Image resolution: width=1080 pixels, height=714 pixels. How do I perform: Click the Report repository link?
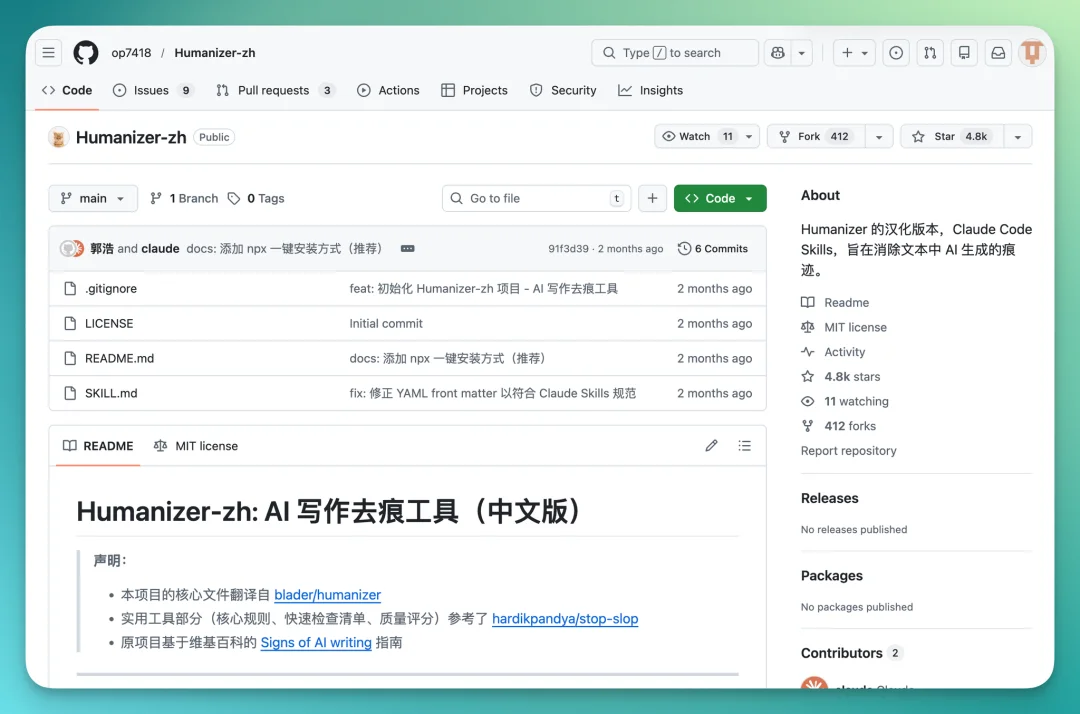pyautogui.click(x=849, y=450)
